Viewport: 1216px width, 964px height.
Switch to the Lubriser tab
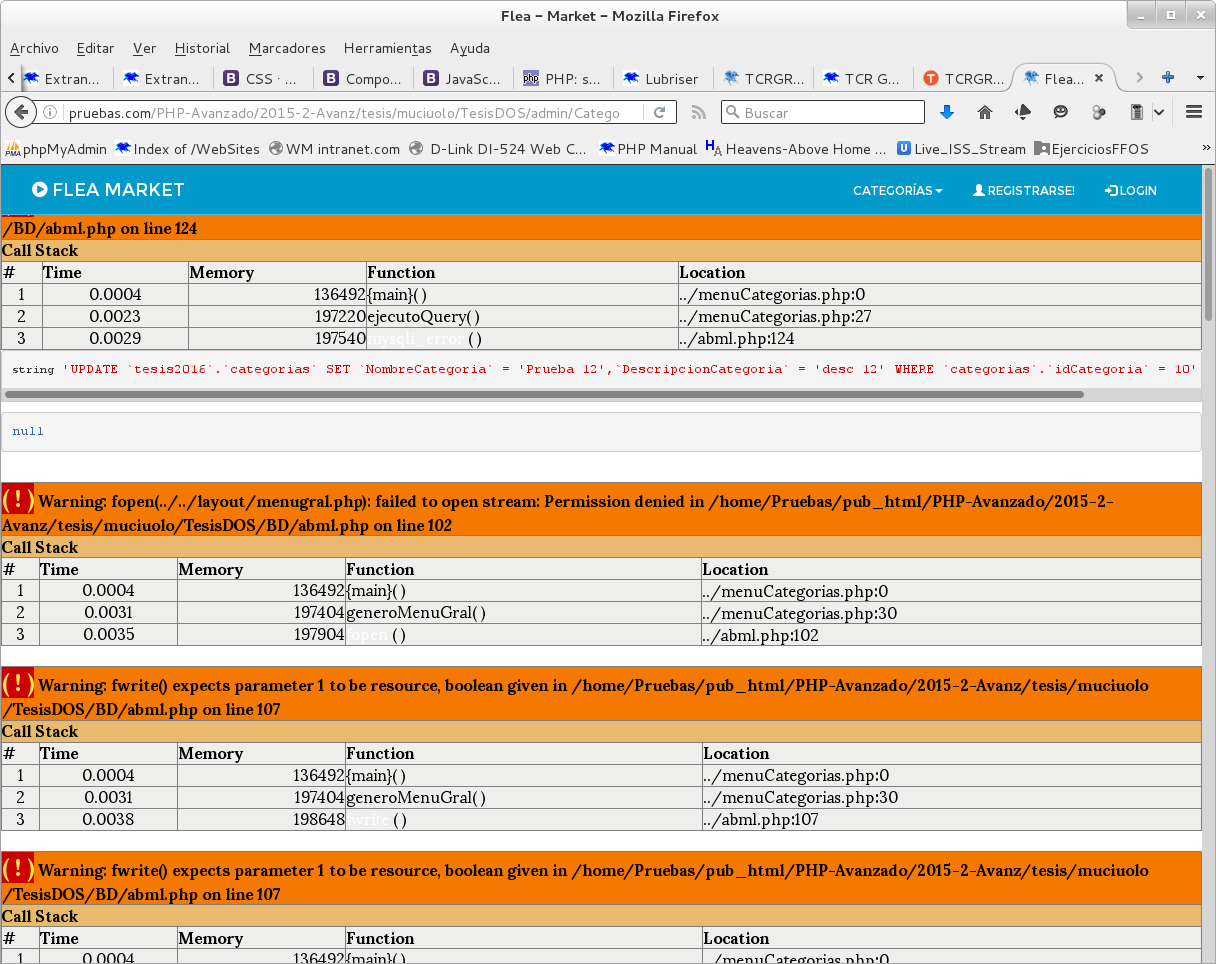pyautogui.click(x=664, y=78)
